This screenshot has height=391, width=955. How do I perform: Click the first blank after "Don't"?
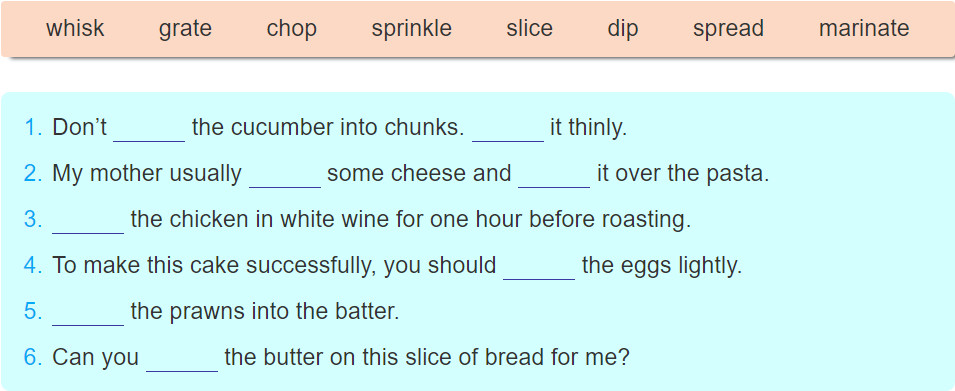[149, 129]
